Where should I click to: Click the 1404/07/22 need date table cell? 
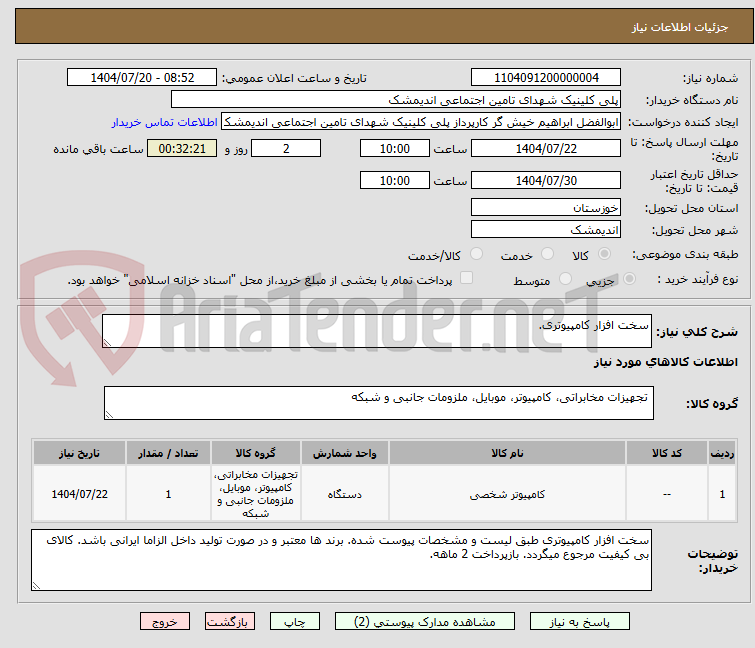click(79, 494)
